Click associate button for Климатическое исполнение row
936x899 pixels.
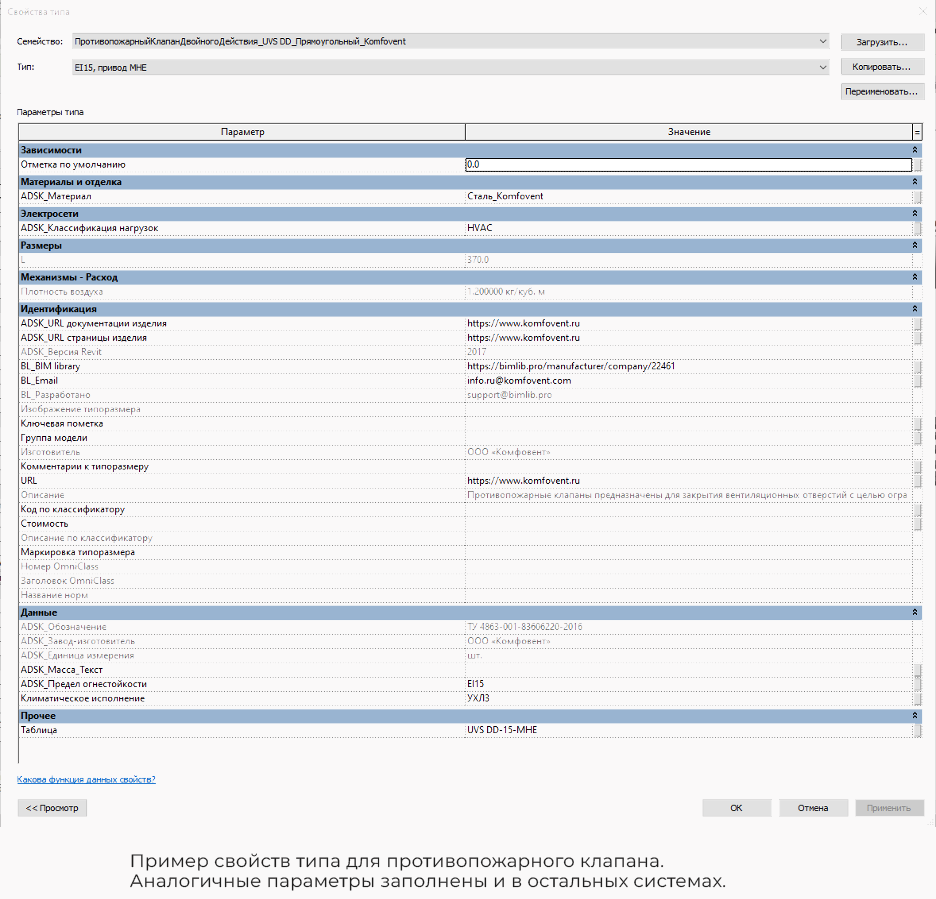(917, 698)
